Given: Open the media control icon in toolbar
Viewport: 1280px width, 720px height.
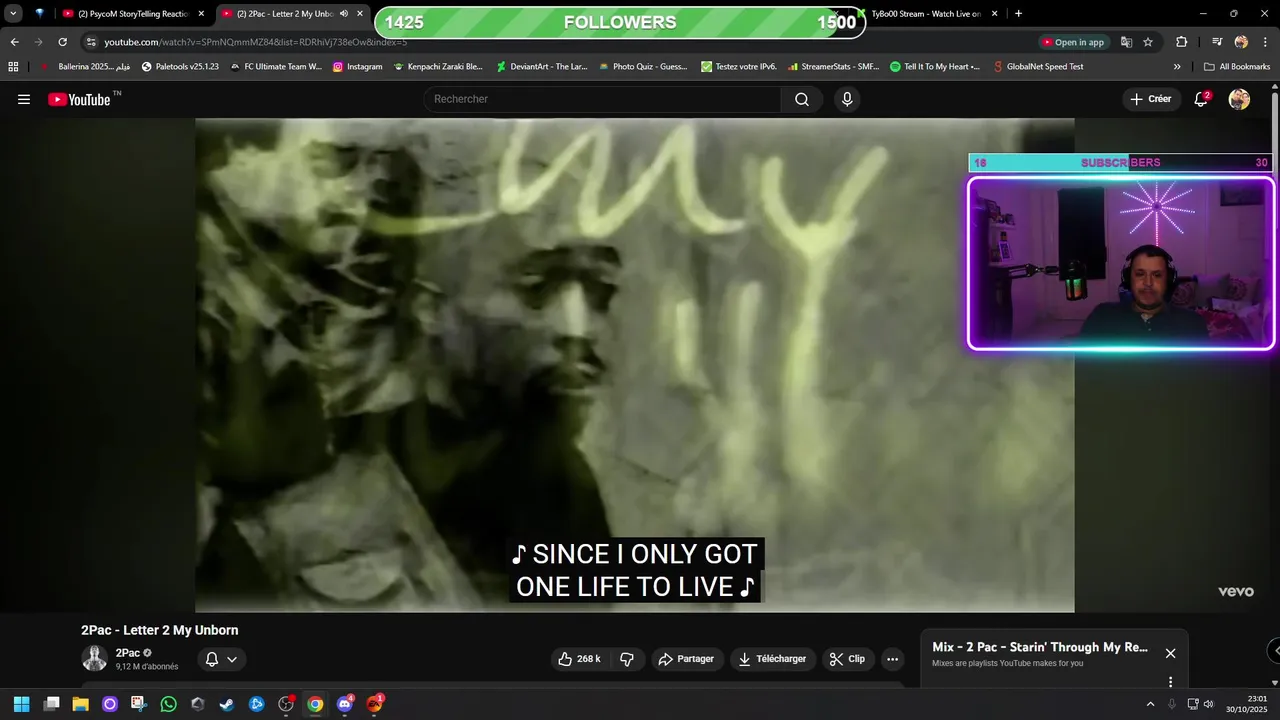Looking at the screenshot, I should pyautogui.click(x=1217, y=42).
